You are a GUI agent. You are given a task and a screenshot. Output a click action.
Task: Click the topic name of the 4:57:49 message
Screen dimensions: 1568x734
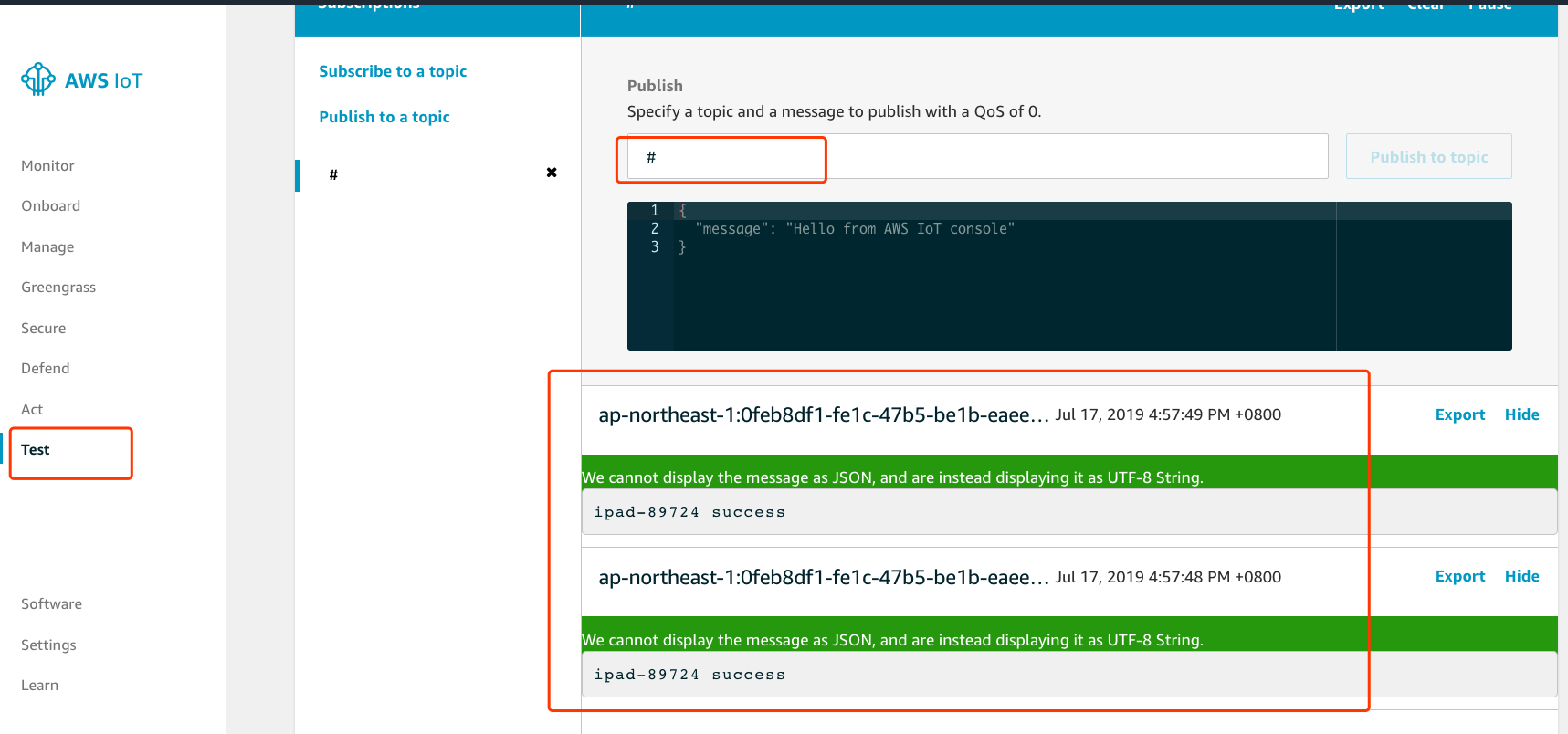[x=823, y=415]
